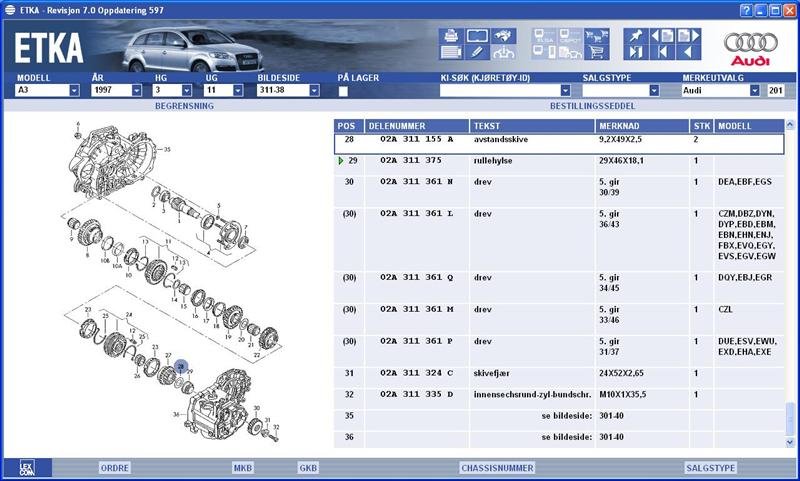Expand the MODELL dropdown showing A3
Image resolution: width=800 pixels, height=481 pixels.
74,90
